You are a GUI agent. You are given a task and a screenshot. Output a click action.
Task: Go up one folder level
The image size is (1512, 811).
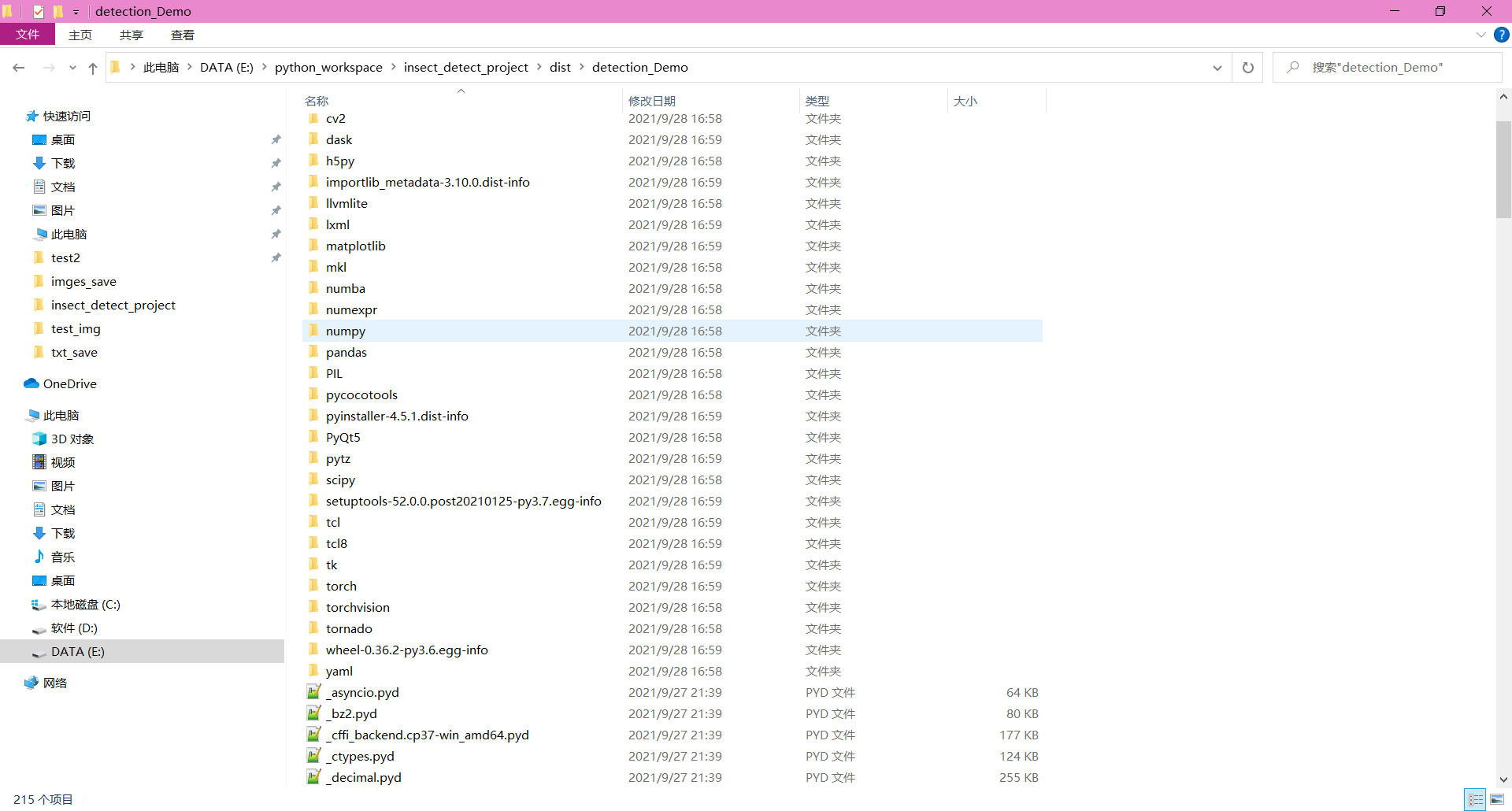[x=93, y=68]
